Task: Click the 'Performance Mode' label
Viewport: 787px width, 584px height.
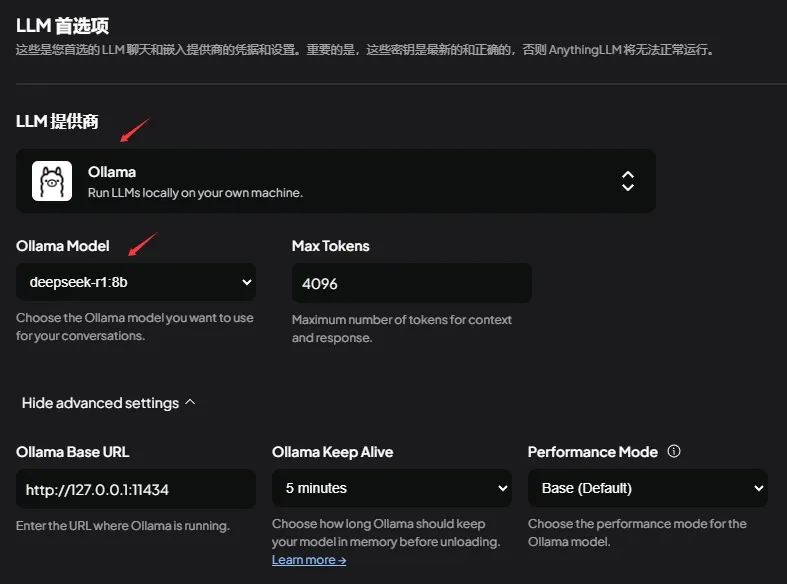Action: click(x=593, y=452)
